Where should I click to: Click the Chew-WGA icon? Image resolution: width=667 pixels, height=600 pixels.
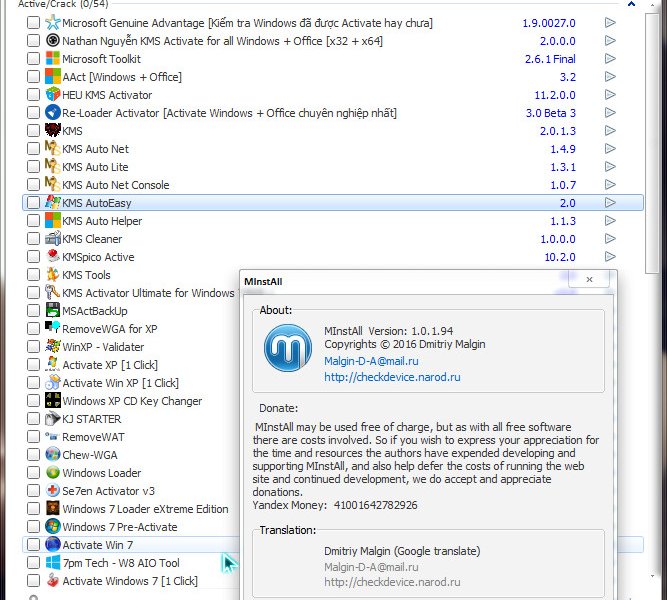pyautogui.click(x=53, y=454)
